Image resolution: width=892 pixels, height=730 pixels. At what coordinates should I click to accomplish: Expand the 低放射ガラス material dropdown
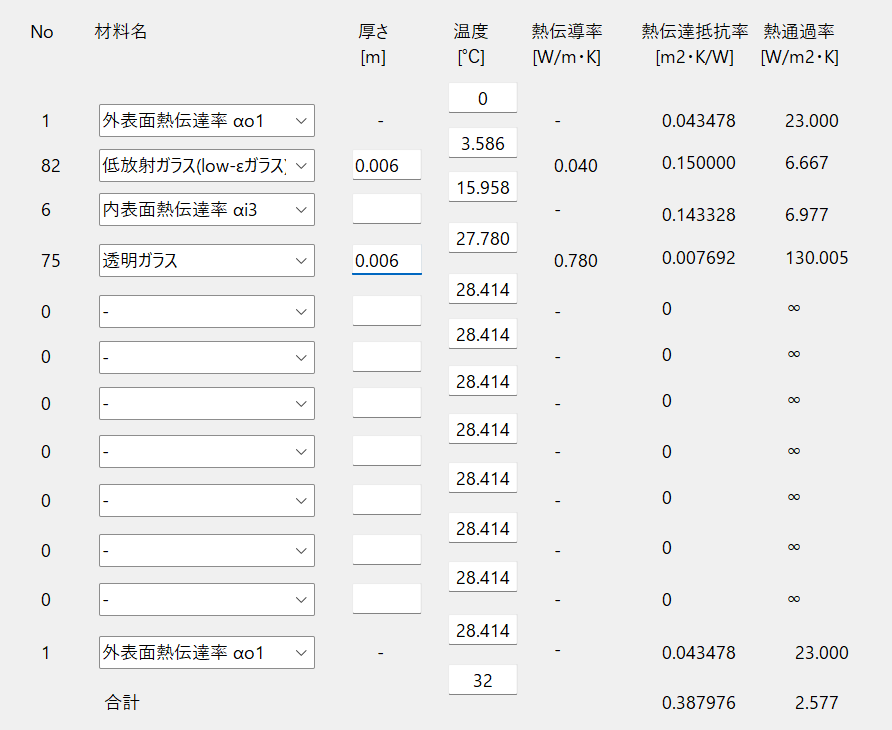pos(207,166)
